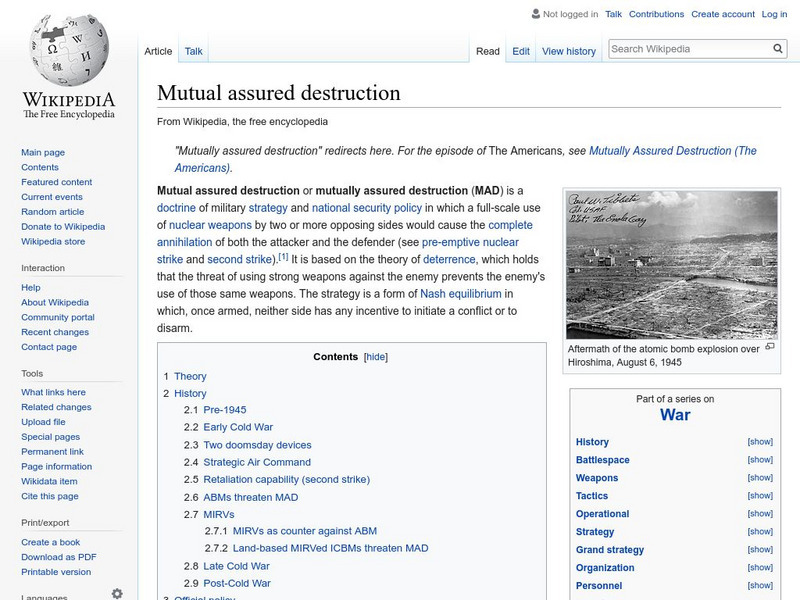Click the enlarge icon beside Hiroshima caption
The width and height of the screenshot is (800, 600).
(x=770, y=346)
